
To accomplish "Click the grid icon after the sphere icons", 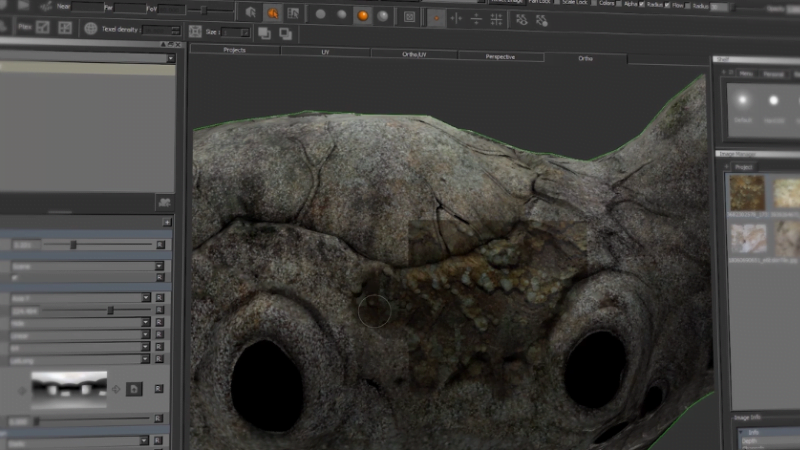I will (409, 16).
